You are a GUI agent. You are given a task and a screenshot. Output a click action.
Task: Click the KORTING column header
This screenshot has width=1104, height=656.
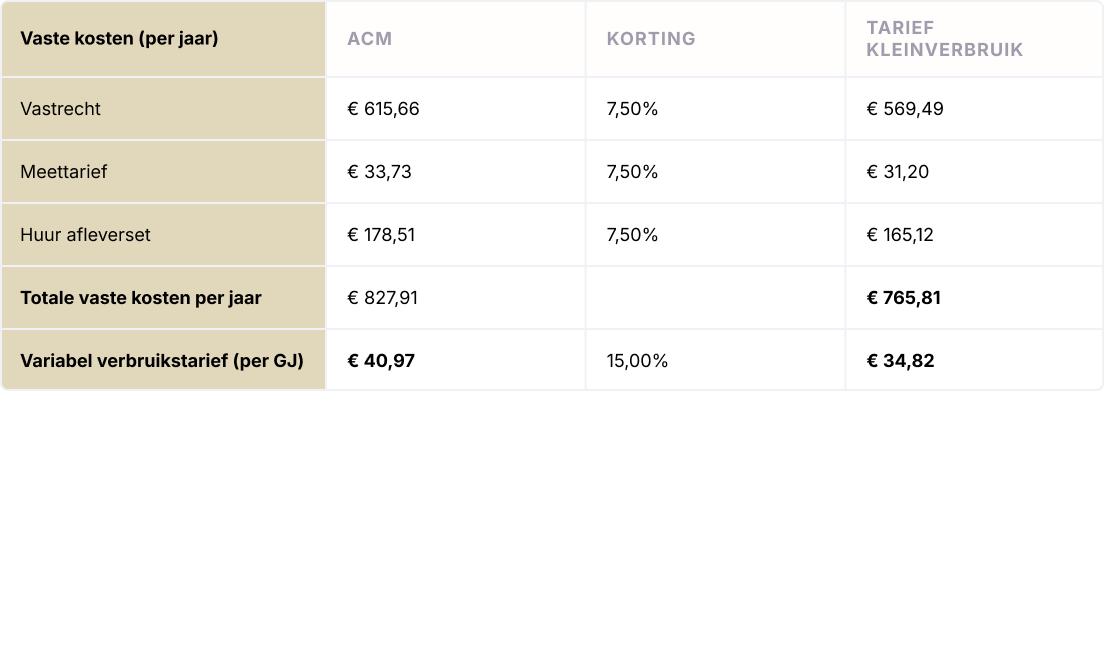650,39
